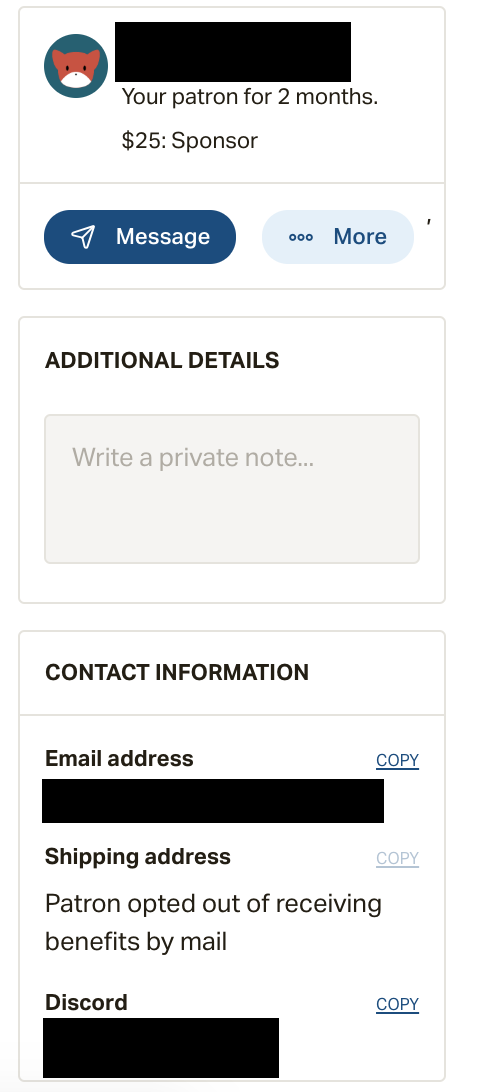Click the greyed-out shipping address COPY link
The height and width of the screenshot is (1092, 488).
[x=398, y=858]
